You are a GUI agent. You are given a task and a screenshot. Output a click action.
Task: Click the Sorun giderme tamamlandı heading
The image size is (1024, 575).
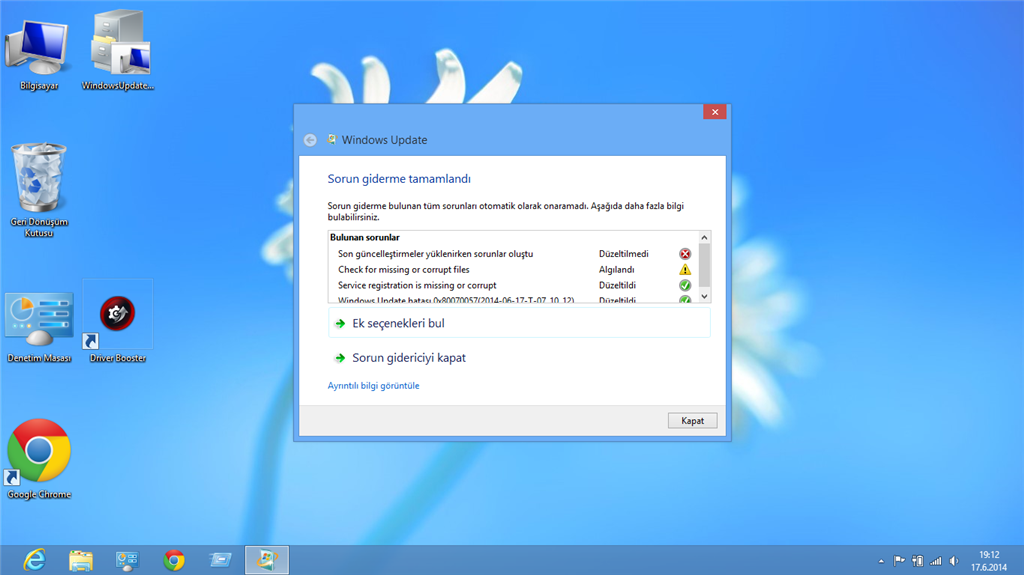click(x=399, y=178)
